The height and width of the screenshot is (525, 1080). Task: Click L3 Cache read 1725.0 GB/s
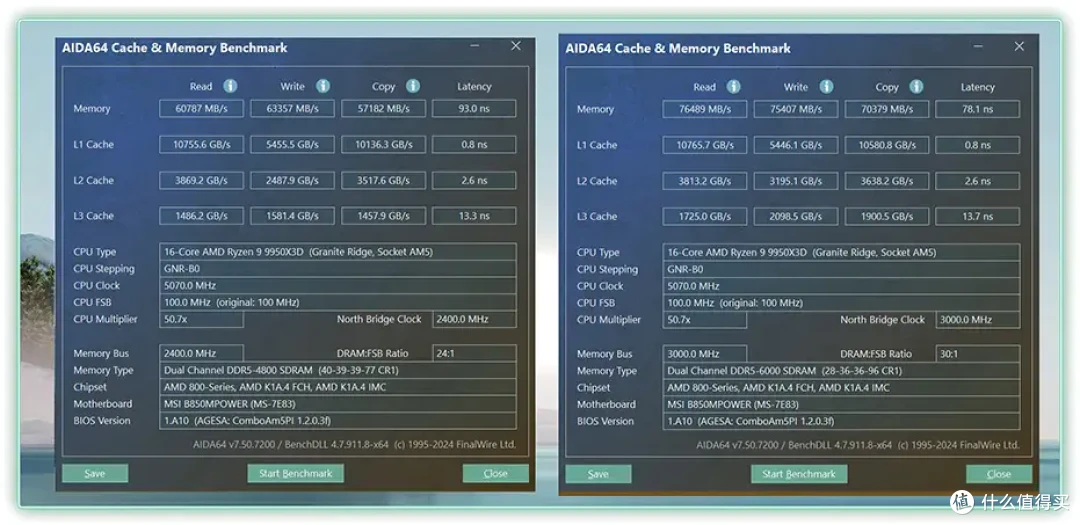pos(705,216)
